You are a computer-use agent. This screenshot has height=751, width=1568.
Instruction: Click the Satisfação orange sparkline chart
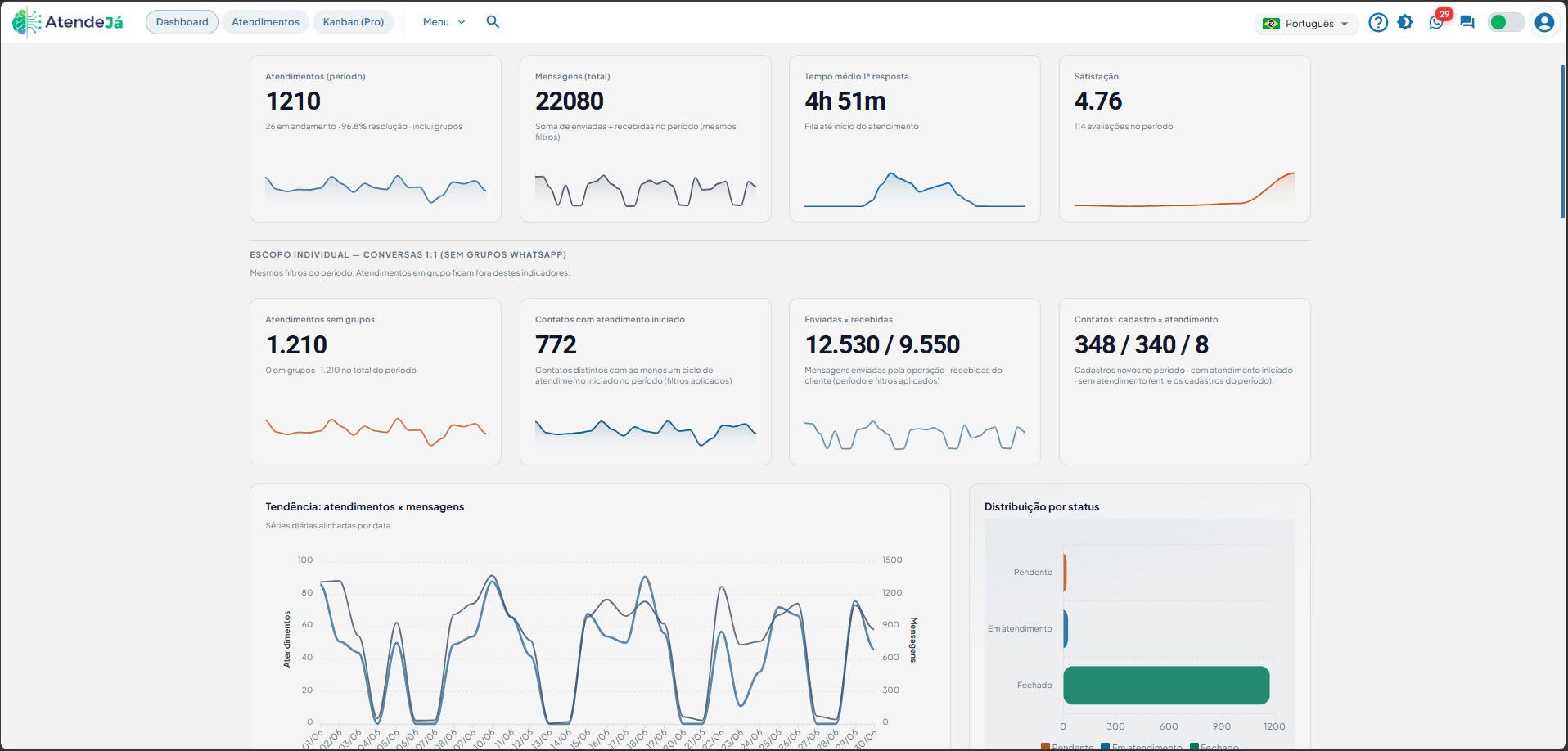tap(1185, 190)
